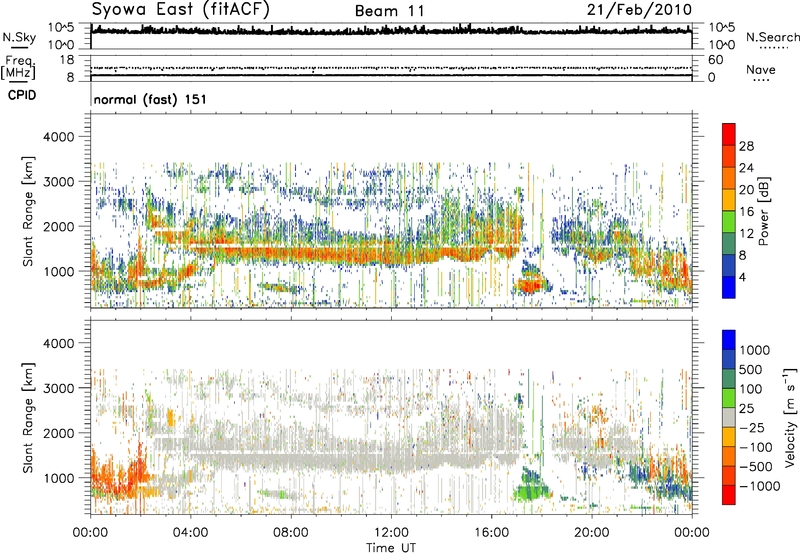Click the "25" label on the Velocity color bar
Viewport: 800px width, 554px height.
tap(747, 409)
